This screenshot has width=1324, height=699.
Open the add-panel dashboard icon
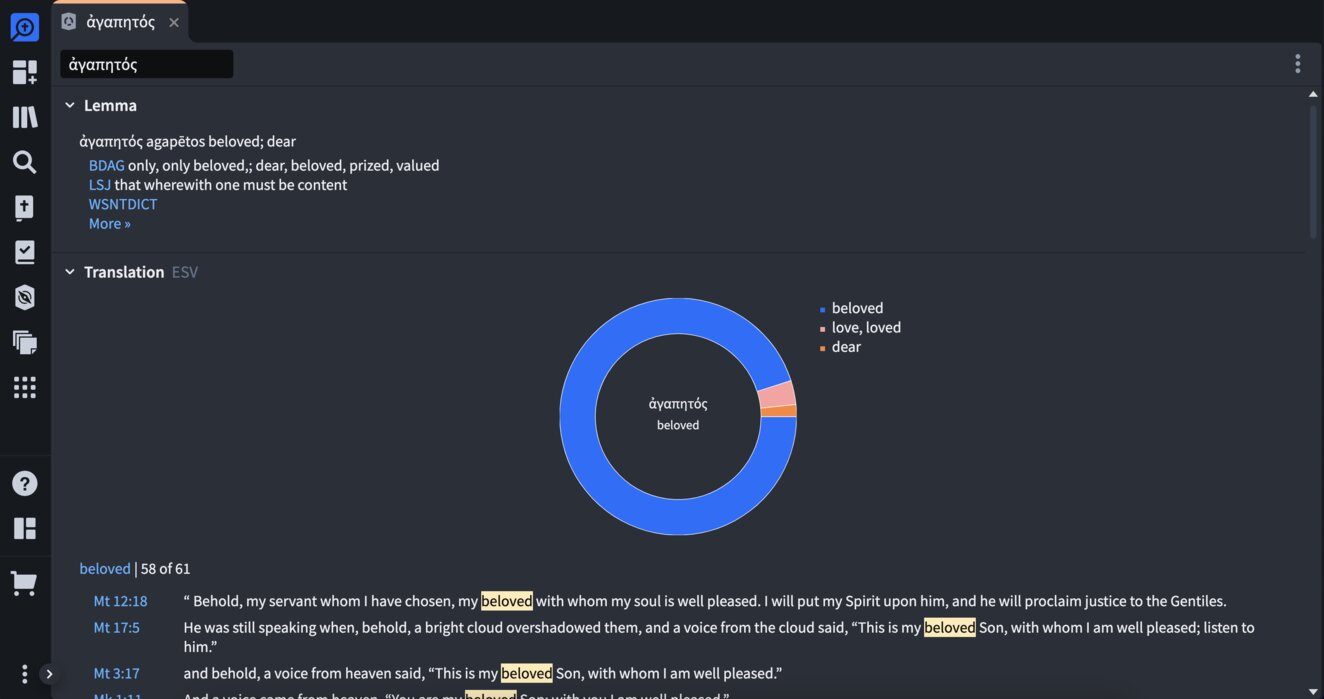click(24, 72)
